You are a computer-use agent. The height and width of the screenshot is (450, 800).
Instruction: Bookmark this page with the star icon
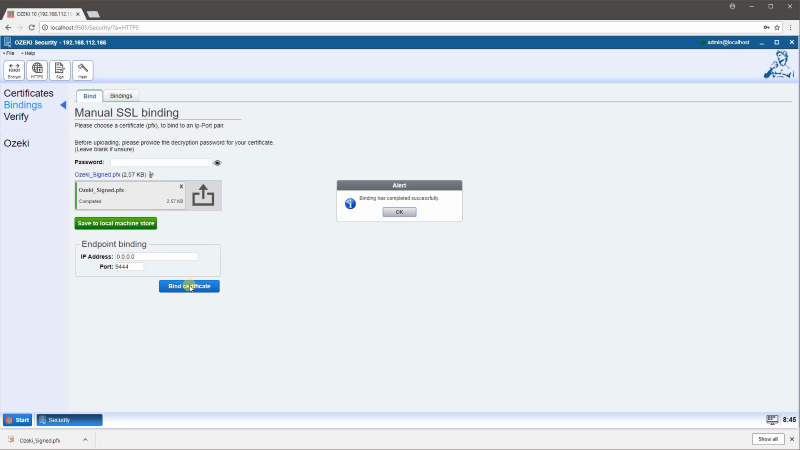coord(778,28)
